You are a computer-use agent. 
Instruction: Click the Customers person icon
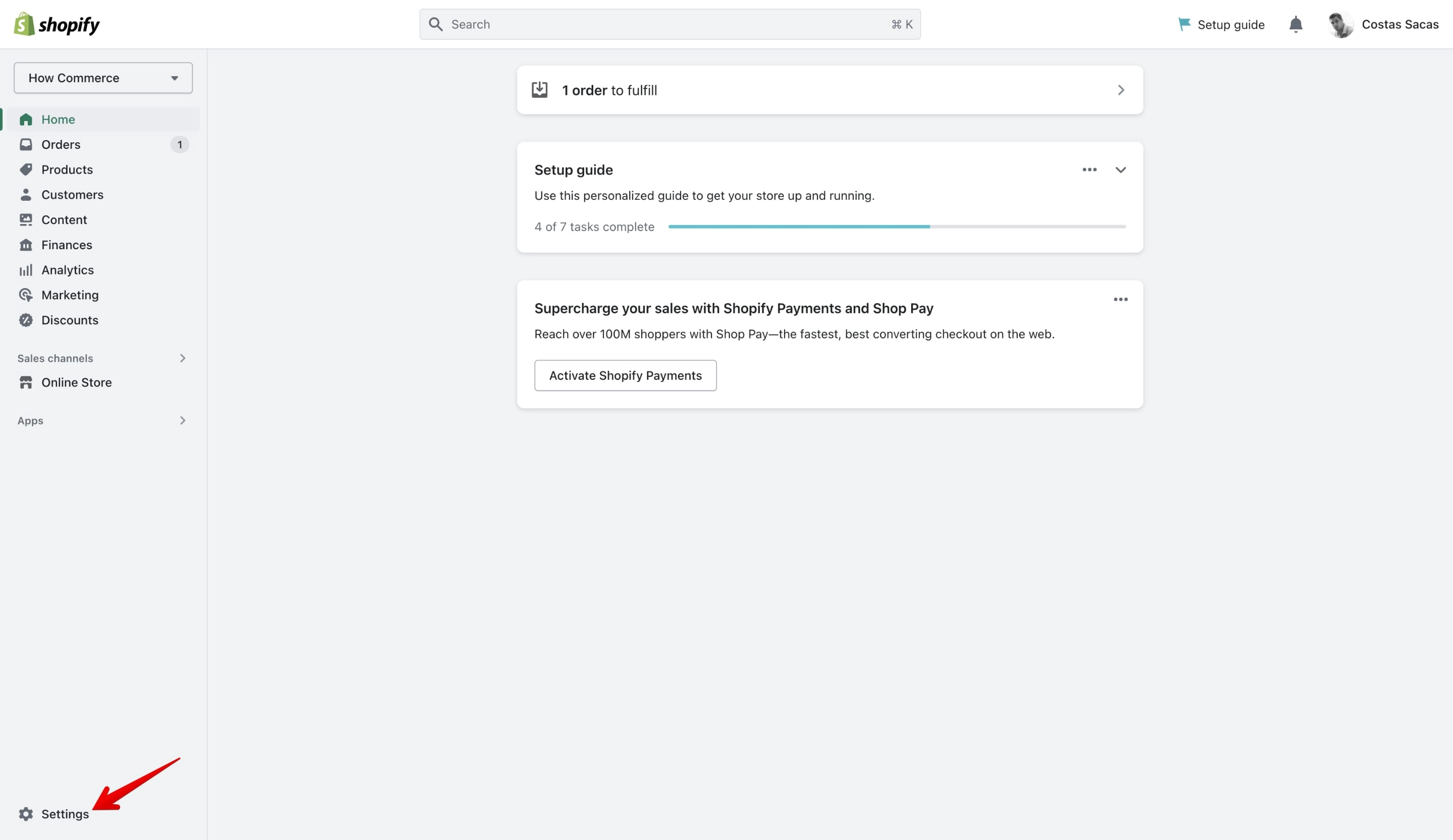pyautogui.click(x=26, y=194)
